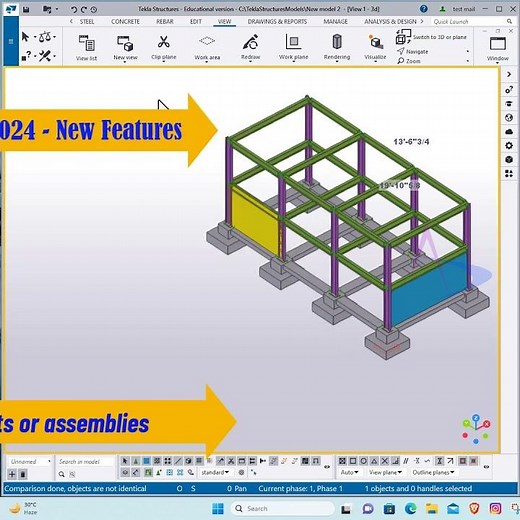Click the balance scales compare icon
Screen dimensions: 520x520
[45, 37]
